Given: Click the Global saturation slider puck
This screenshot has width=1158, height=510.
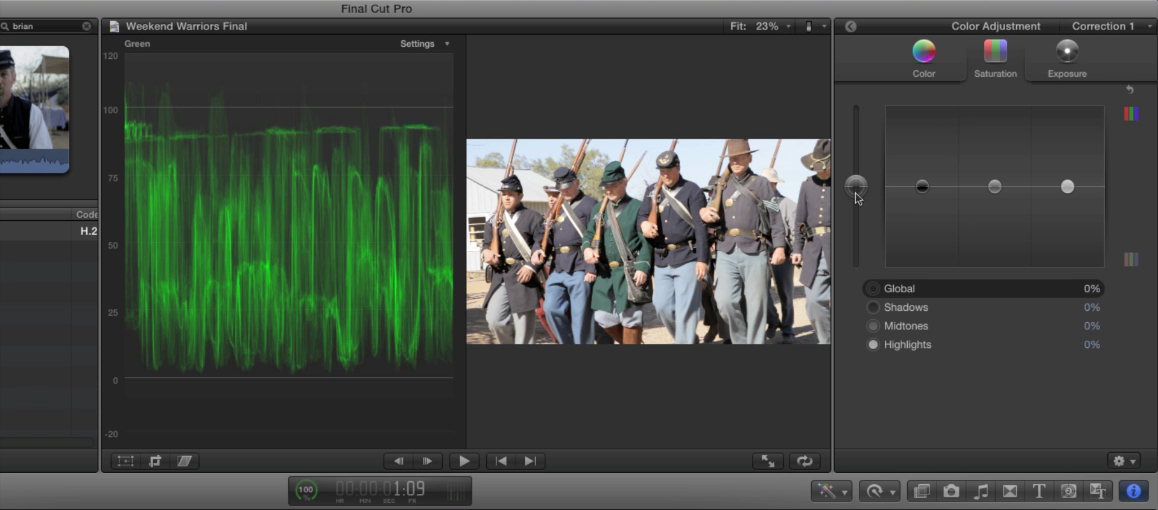Looking at the screenshot, I should pyautogui.click(x=856, y=185).
